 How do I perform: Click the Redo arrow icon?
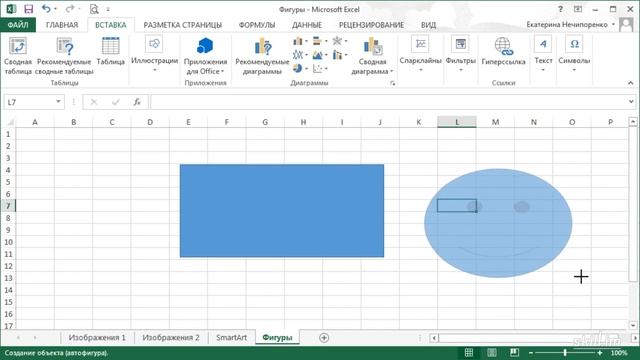(70, 9)
